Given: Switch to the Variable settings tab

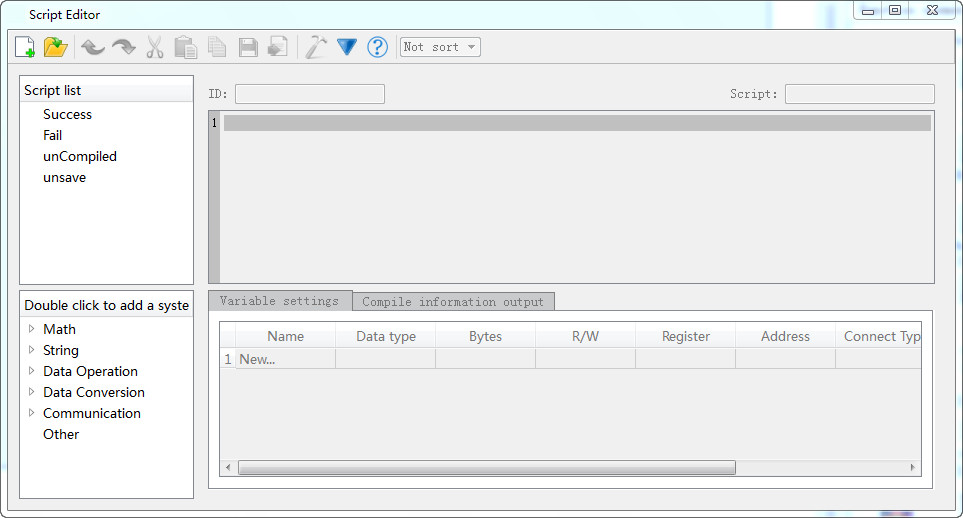Looking at the screenshot, I should point(279,300).
